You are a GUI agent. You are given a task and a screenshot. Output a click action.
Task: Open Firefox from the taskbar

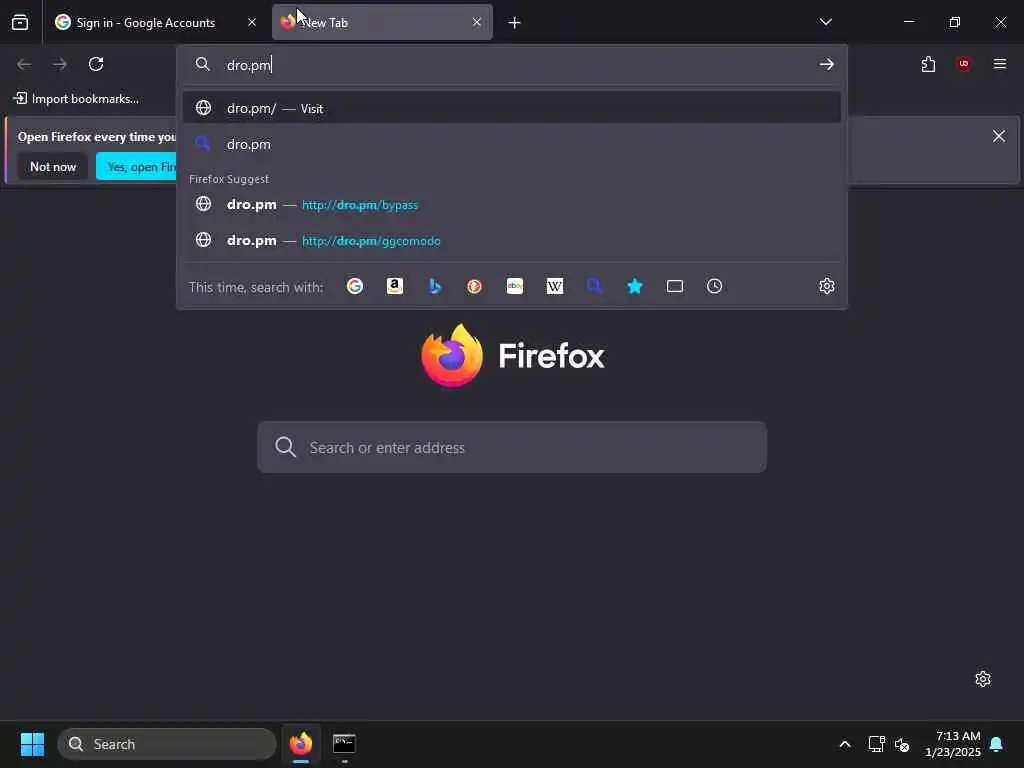301,744
